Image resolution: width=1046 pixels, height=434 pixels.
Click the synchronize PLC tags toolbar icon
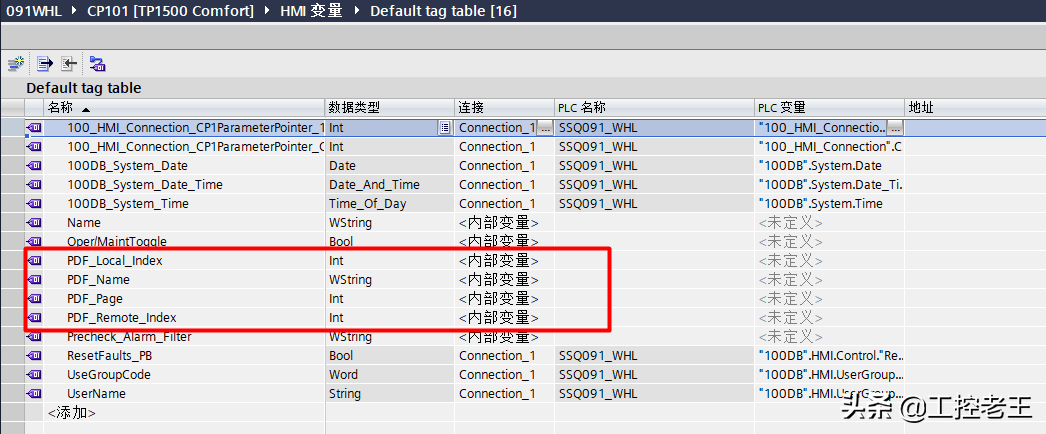97,64
